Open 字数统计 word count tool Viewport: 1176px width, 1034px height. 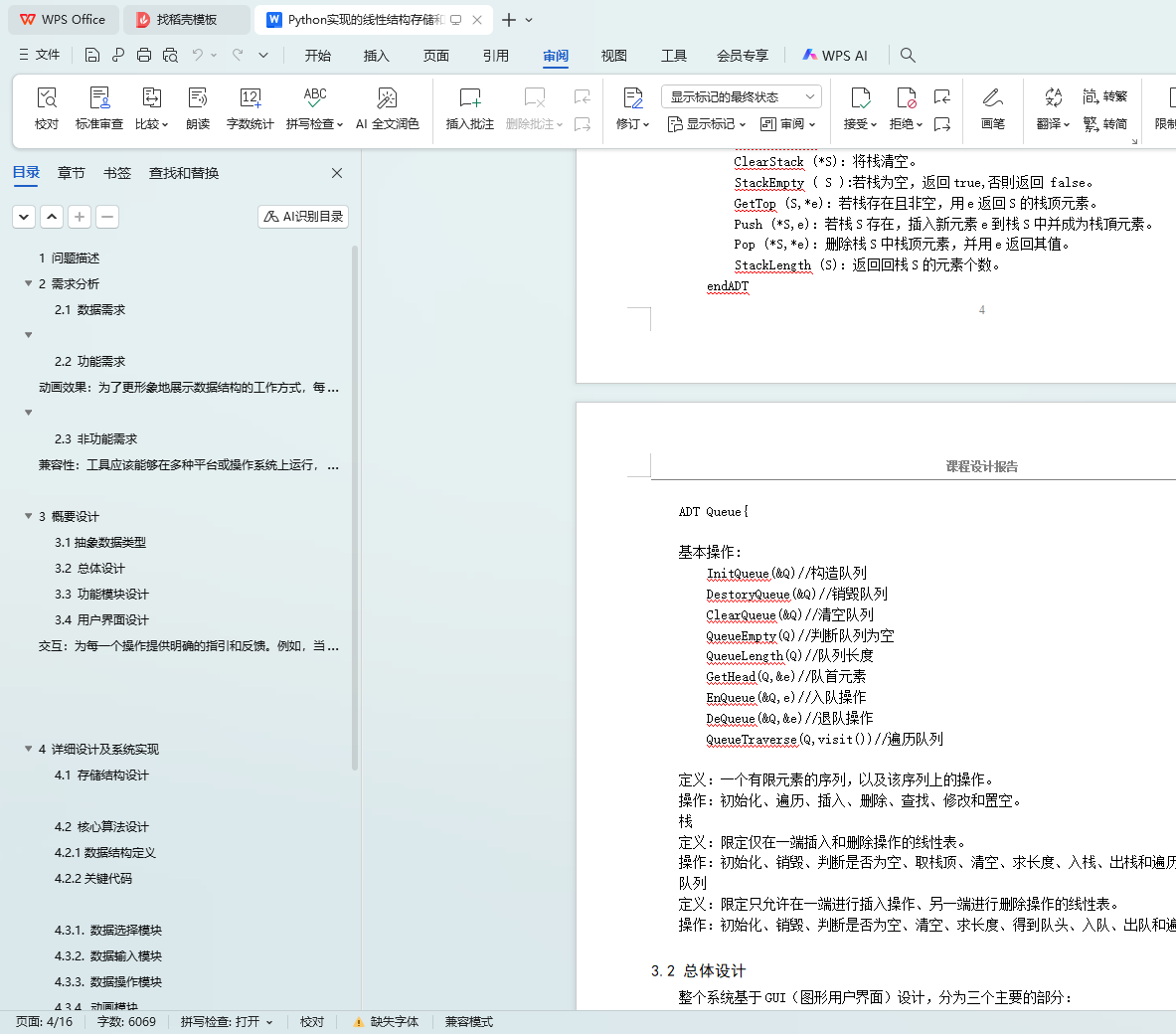(250, 97)
